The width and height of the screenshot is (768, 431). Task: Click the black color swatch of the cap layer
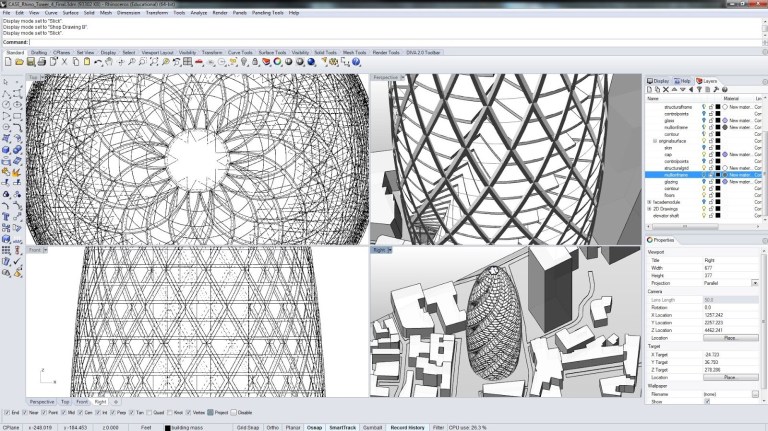718,154
